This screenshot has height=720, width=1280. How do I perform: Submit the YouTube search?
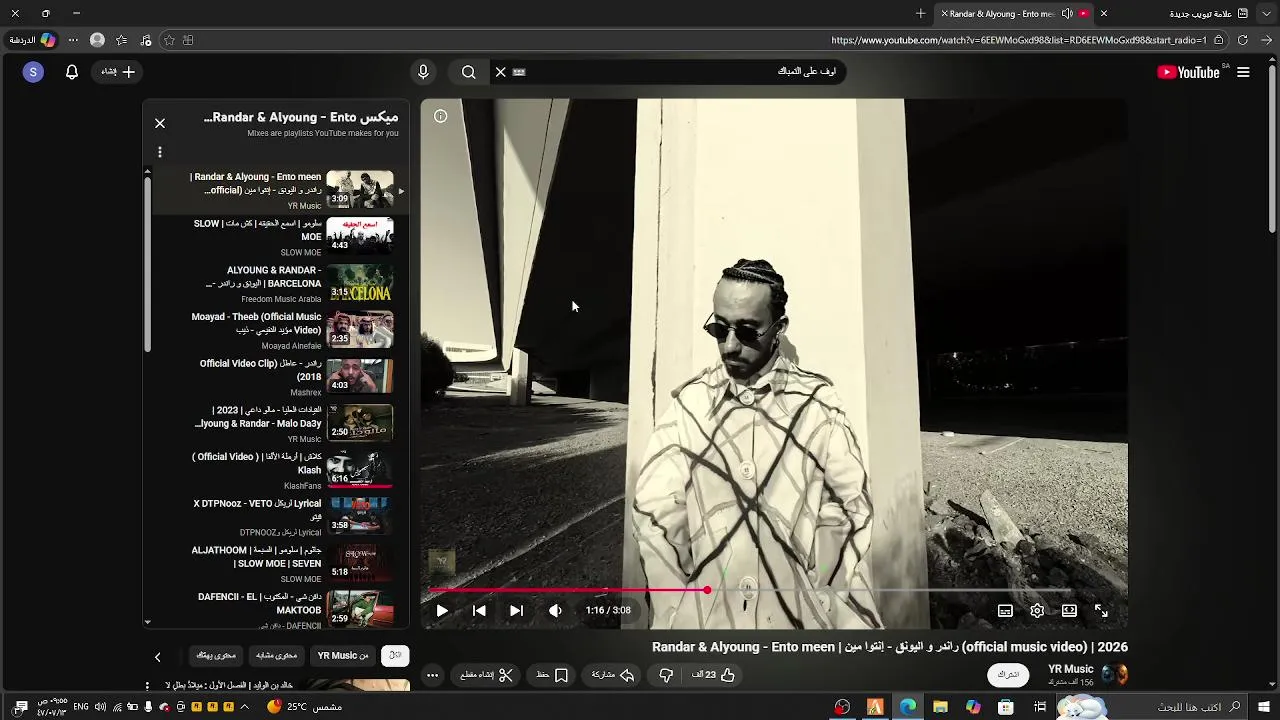[468, 72]
